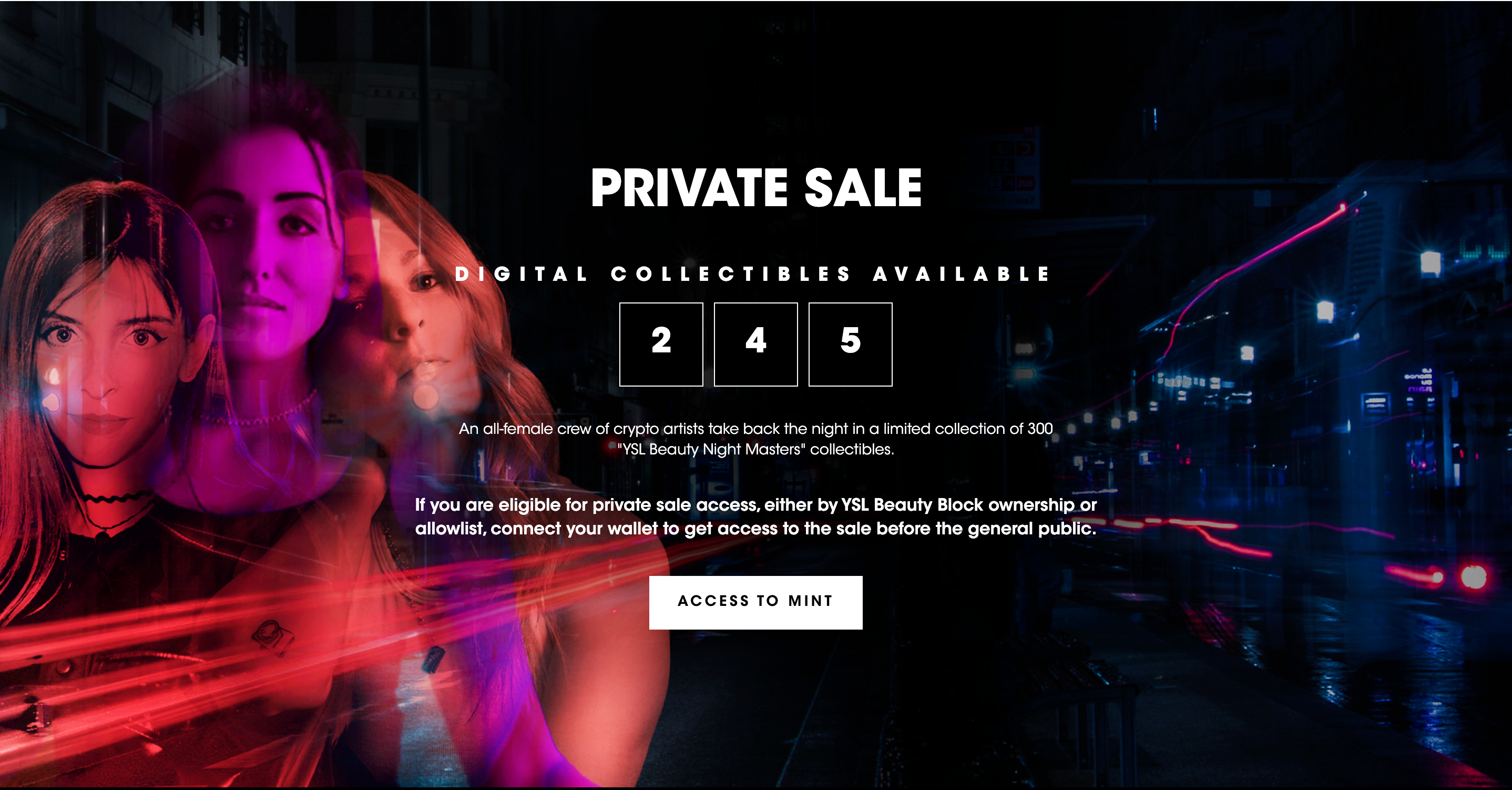Click the glowing red tail light on the street
The image size is (1512, 790).
[1473, 577]
